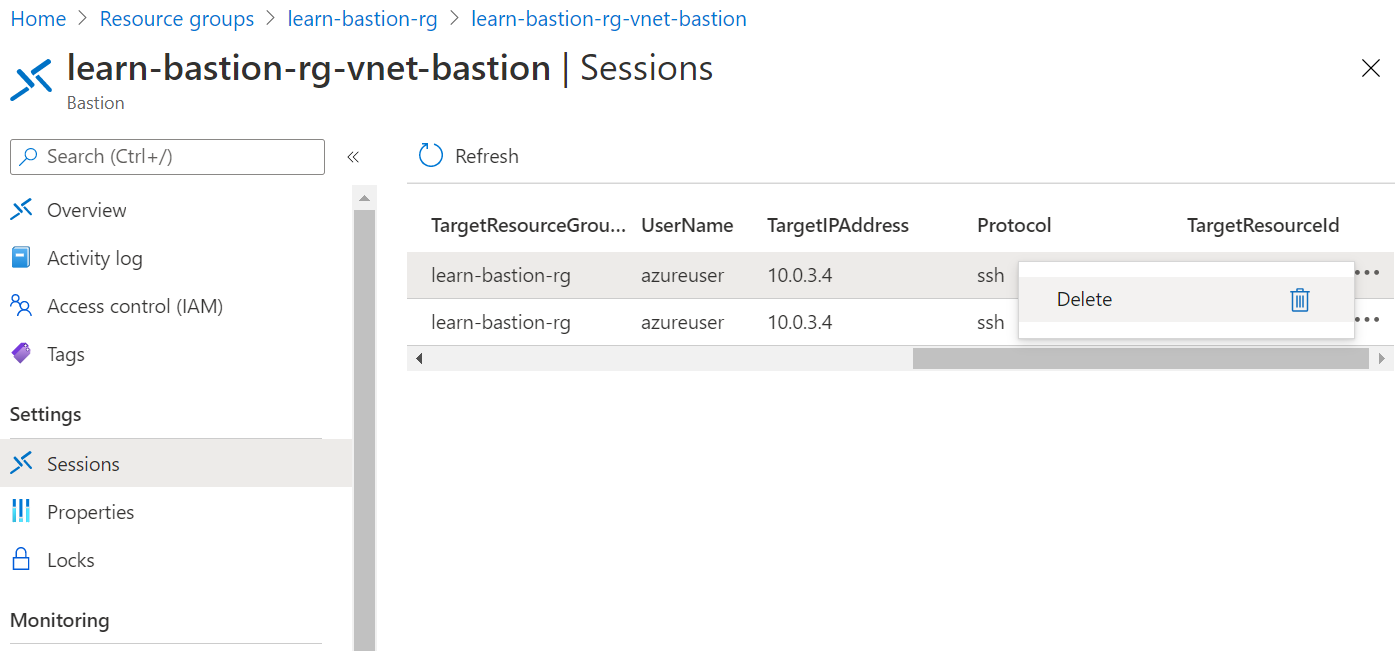The width and height of the screenshot is (1395, 651).
Task: Click the Properties bars icon
Action: tap(21, 512)
